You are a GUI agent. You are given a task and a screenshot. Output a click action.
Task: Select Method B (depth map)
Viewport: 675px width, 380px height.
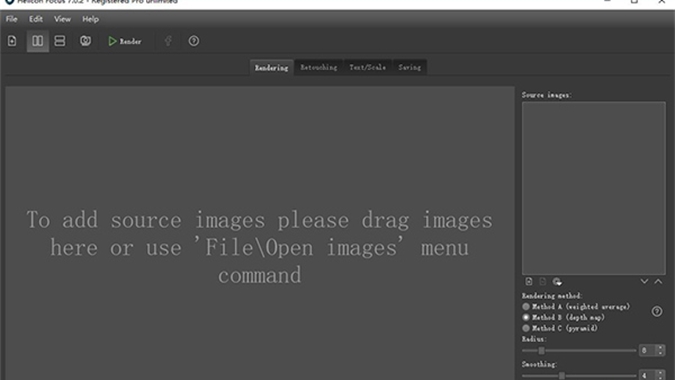click(564, 317)
